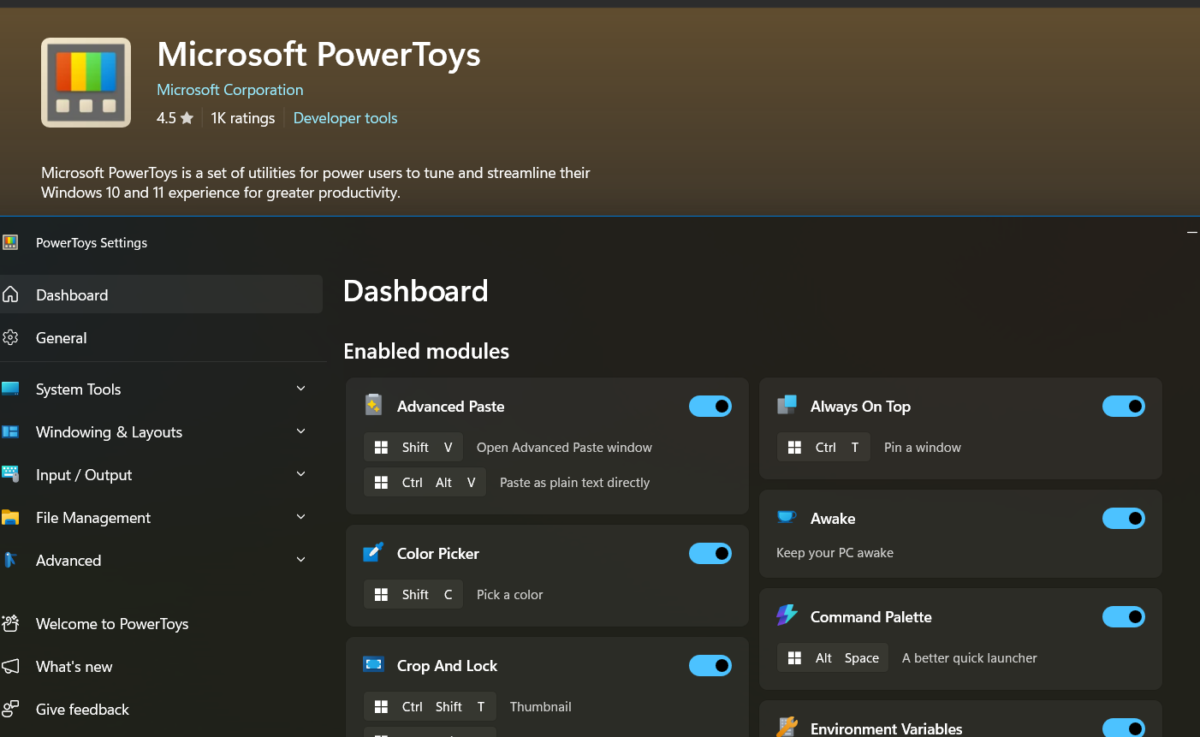Select Input / Output in the sidebar
The image size is (1200, 737).
coord(161,475)
